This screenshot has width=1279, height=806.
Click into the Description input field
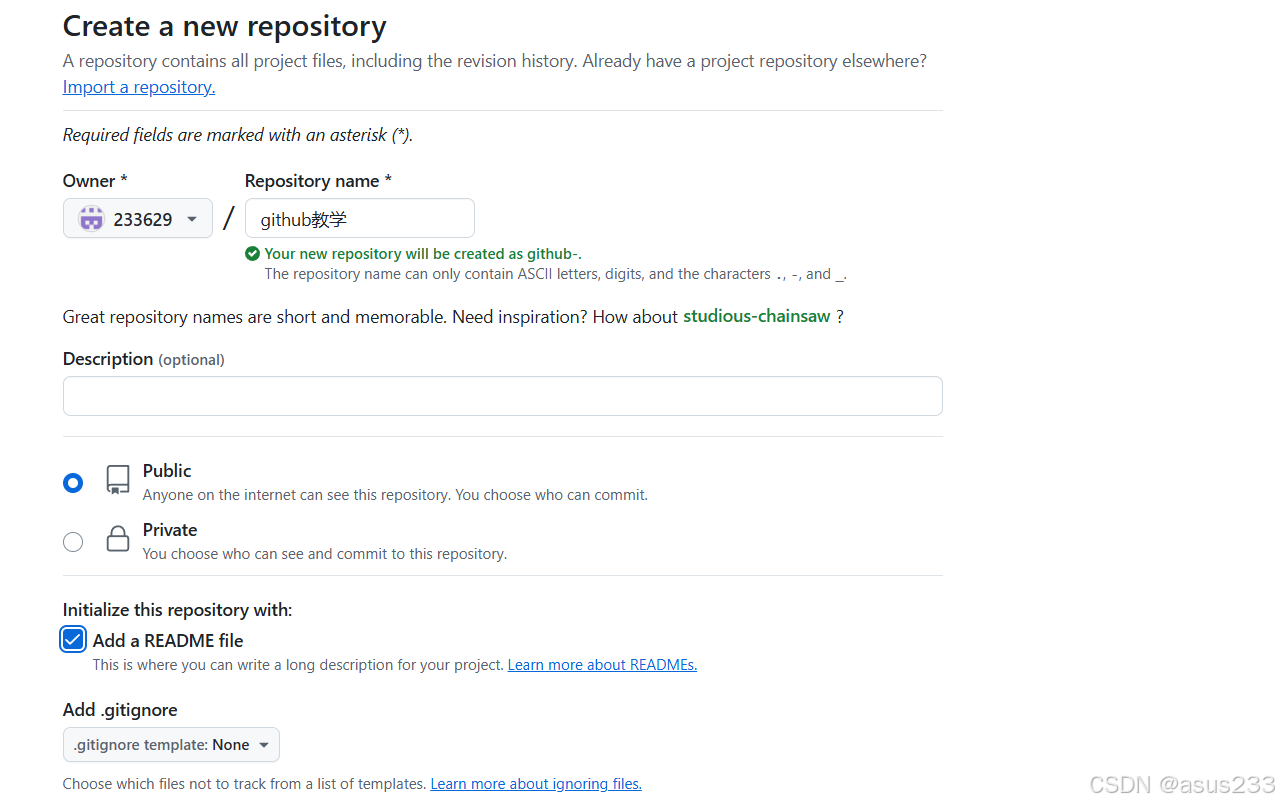coord(503,396)
